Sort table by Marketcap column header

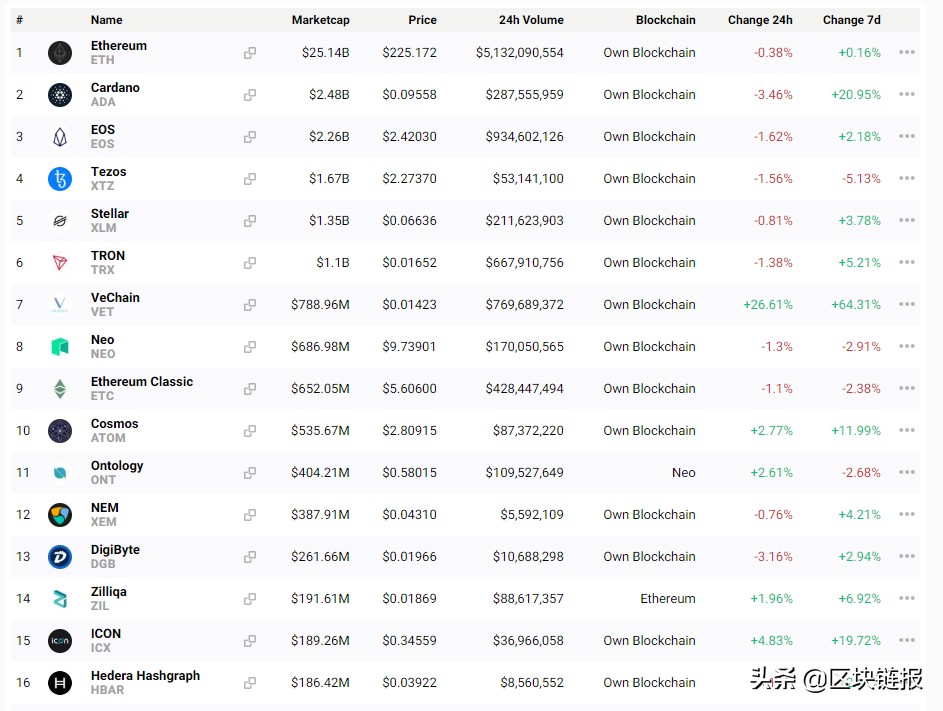point(321,20)
